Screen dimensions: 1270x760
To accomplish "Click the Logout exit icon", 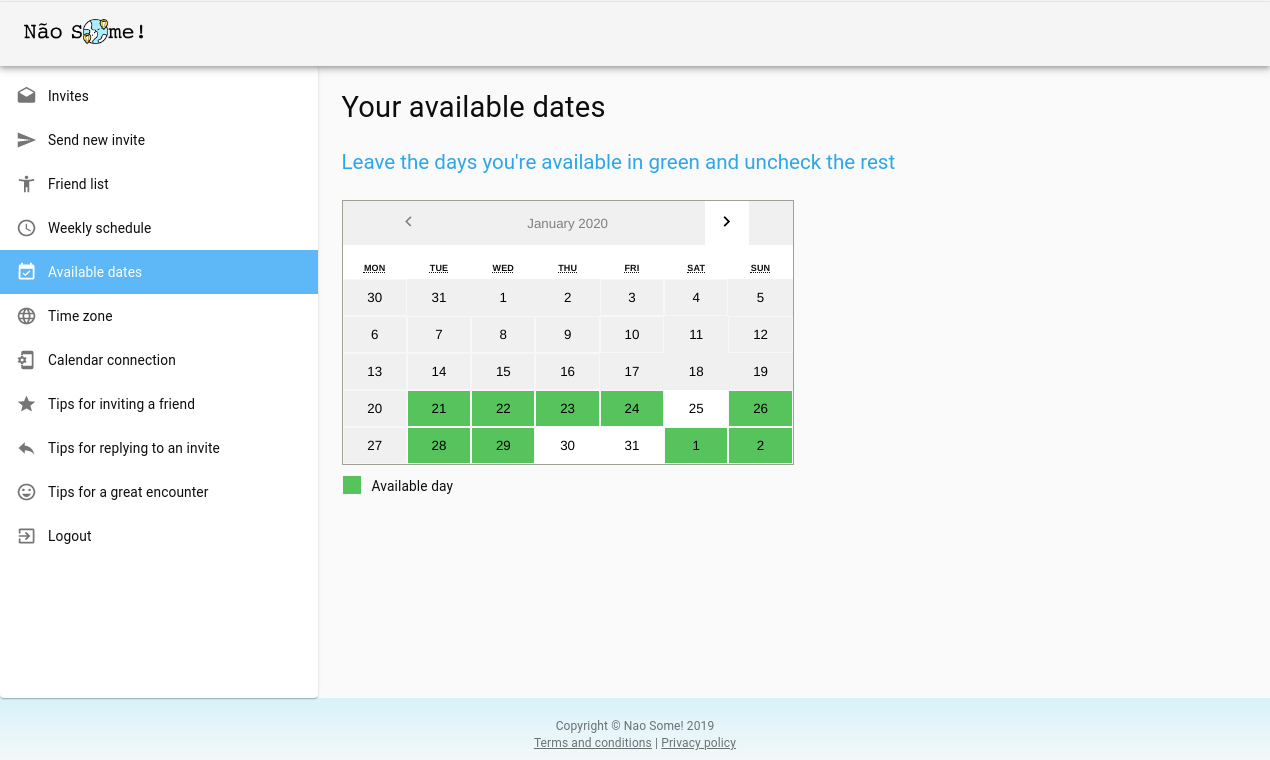I will tap(27, 536).
